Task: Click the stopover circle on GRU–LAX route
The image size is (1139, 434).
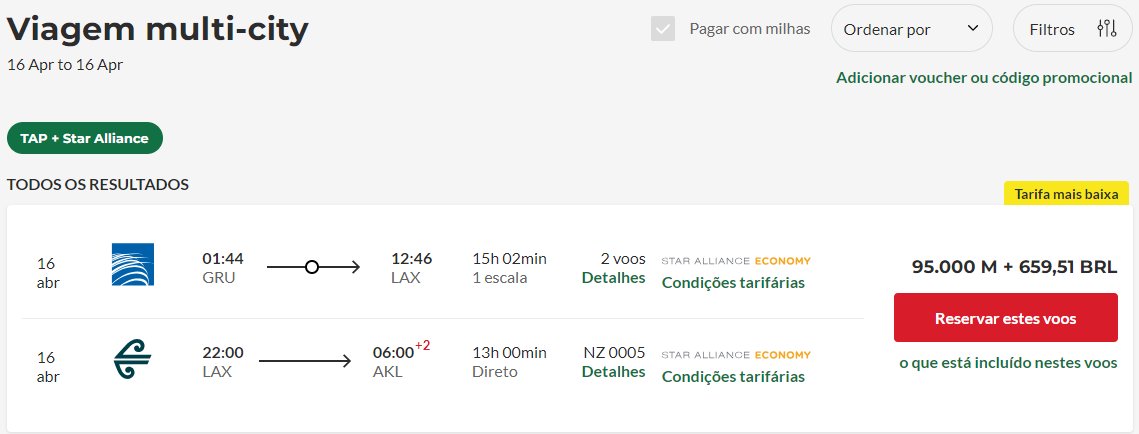Action: coord(312,268)
